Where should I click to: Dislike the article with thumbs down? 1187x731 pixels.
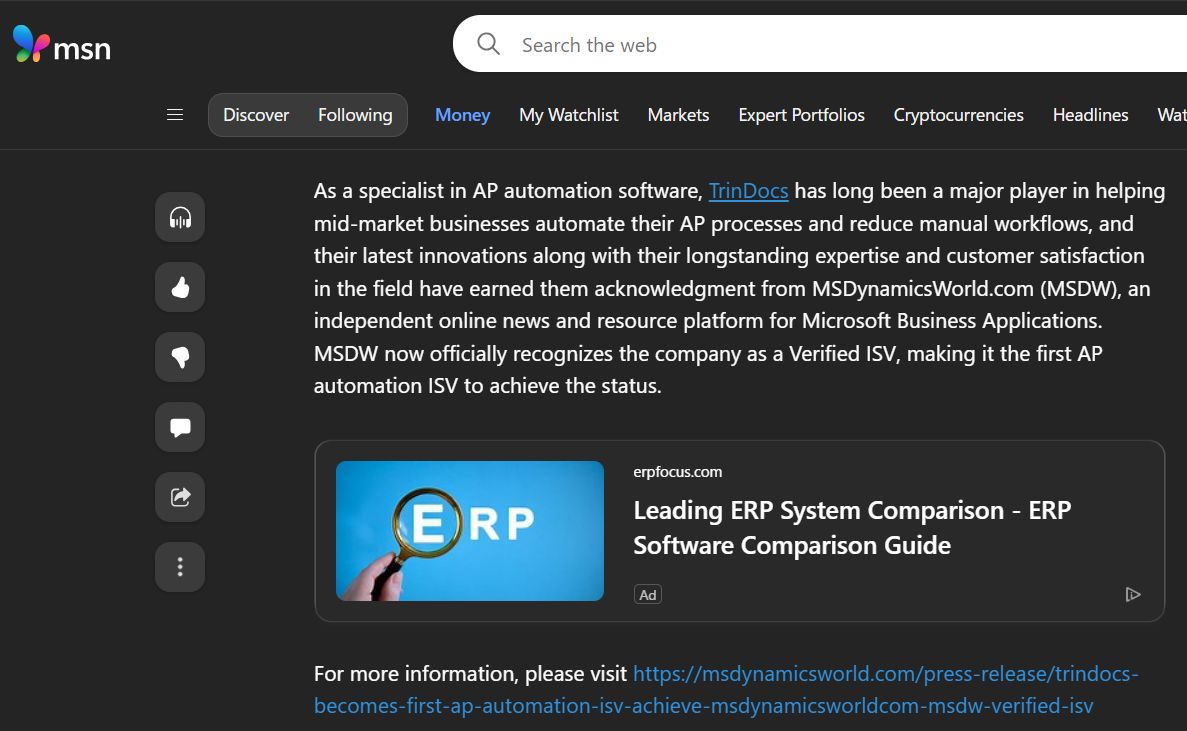click(180, 357)
